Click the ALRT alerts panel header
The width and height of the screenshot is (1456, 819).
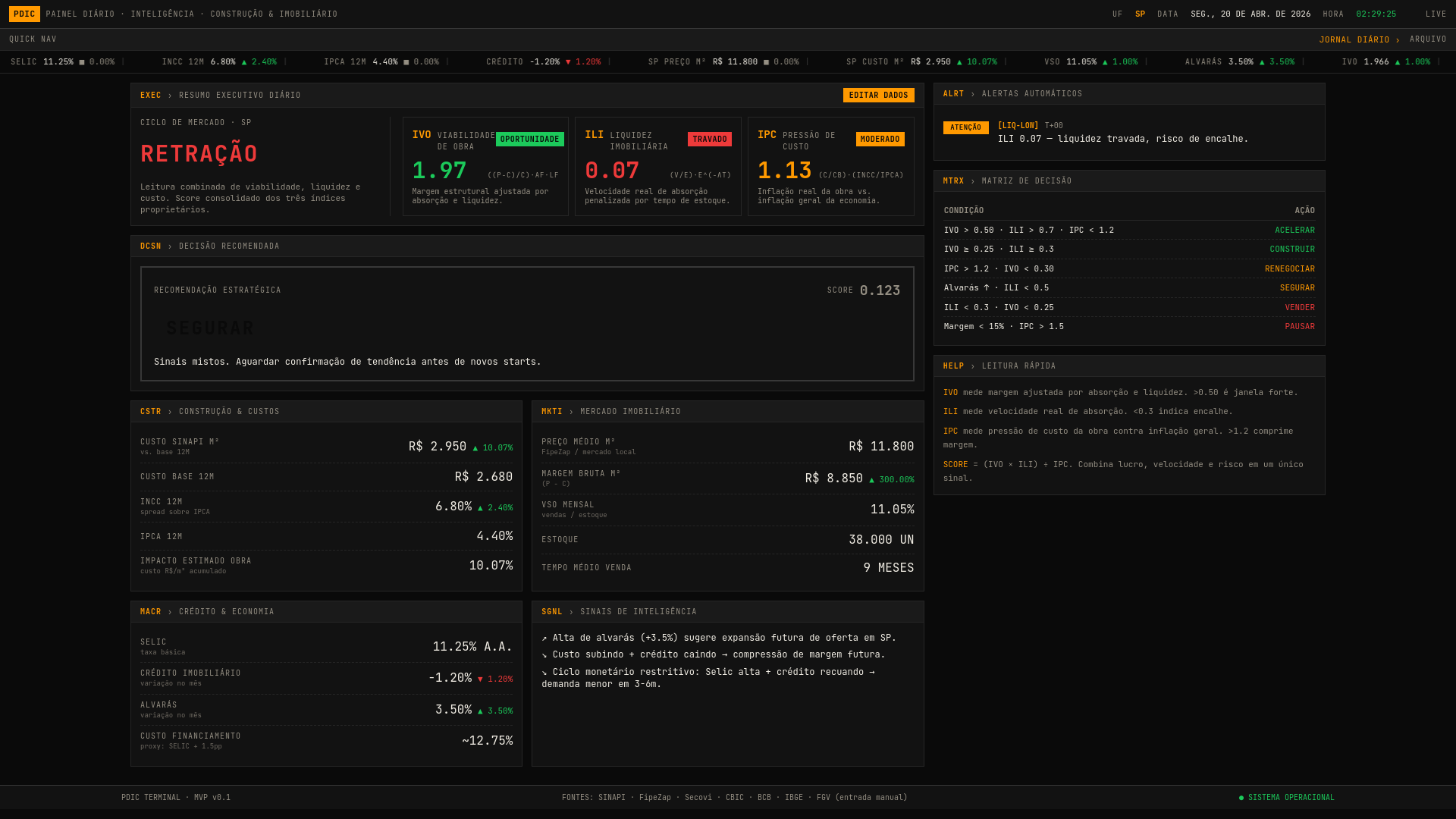pos(1129,94)
